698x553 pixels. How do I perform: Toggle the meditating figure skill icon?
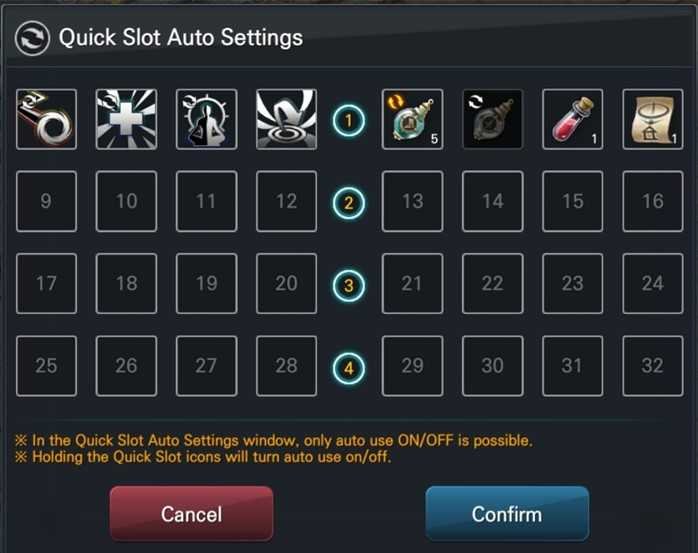[x=207, y=119]
